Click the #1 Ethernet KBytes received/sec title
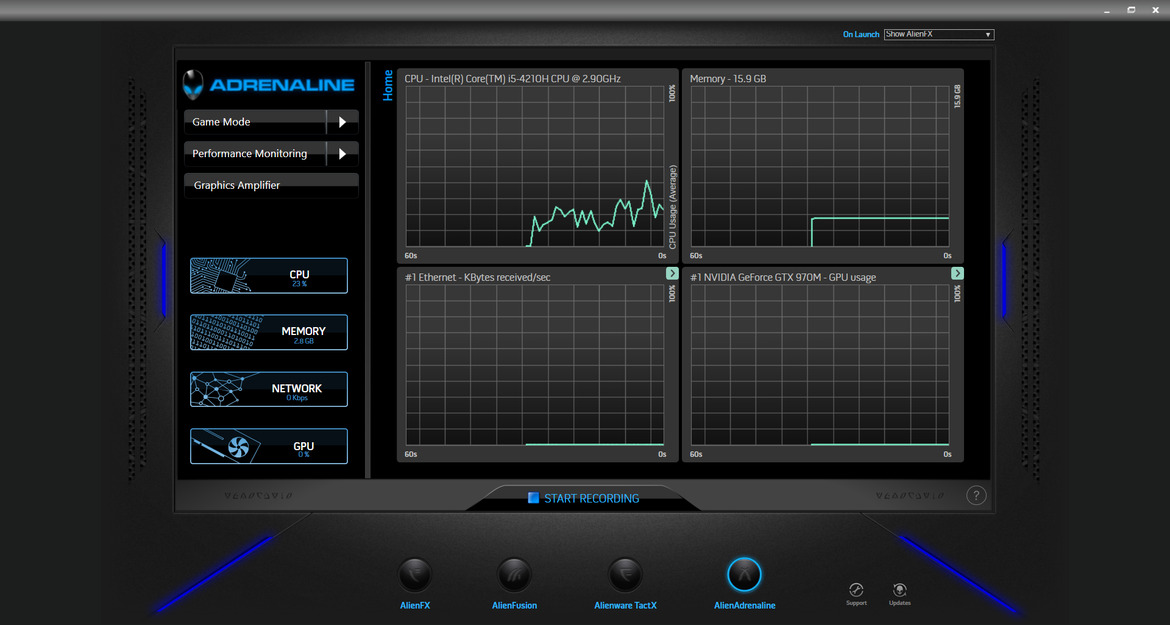1170x625 pixels. pos(478,277)
